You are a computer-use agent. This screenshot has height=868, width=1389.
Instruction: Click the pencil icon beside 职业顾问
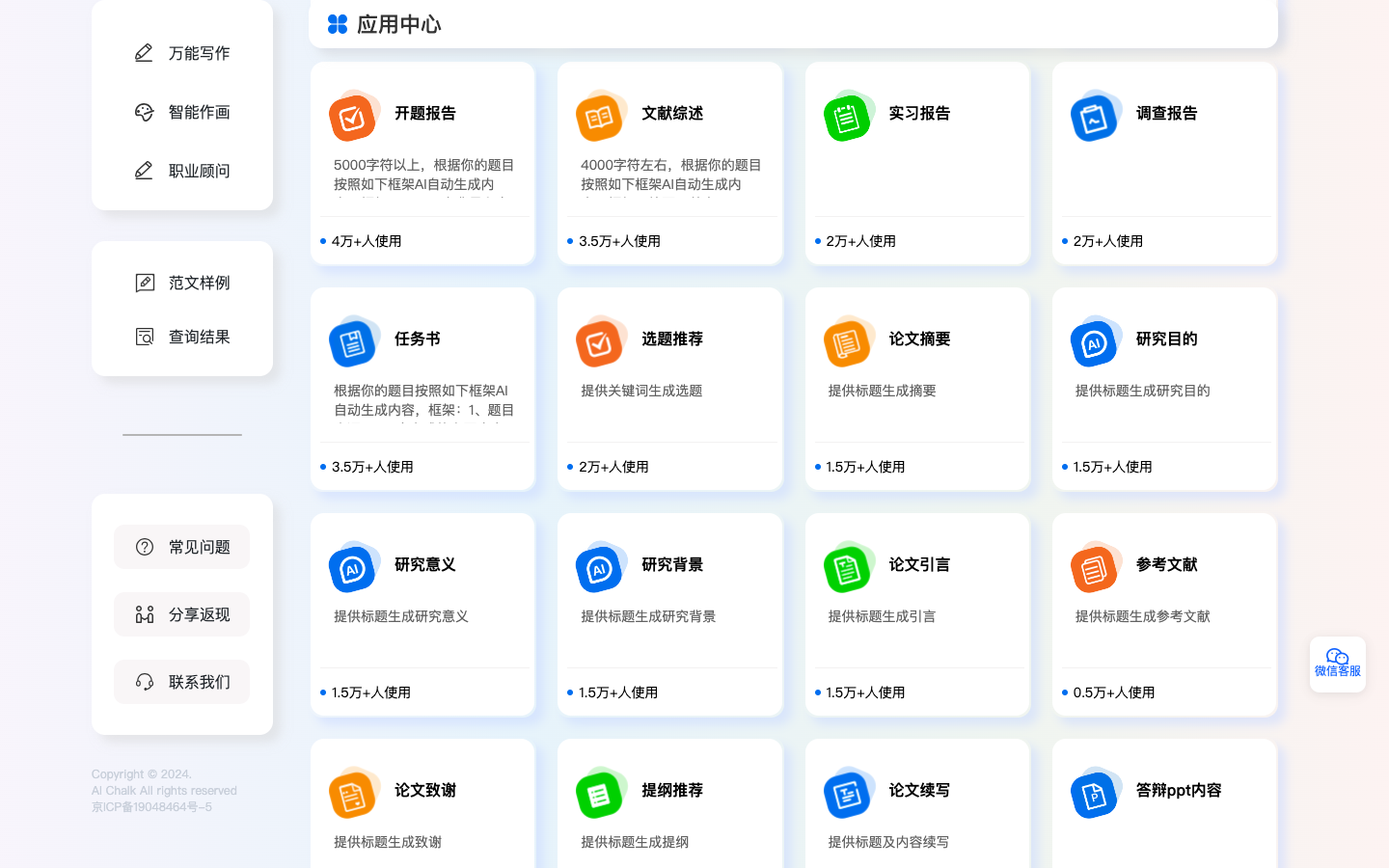pos(144,171)
